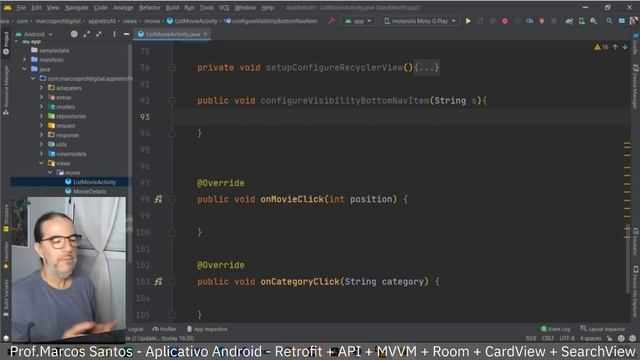Click the onCategoryClick method name
This screenshot has height=360, width=640.
[300, 282]
